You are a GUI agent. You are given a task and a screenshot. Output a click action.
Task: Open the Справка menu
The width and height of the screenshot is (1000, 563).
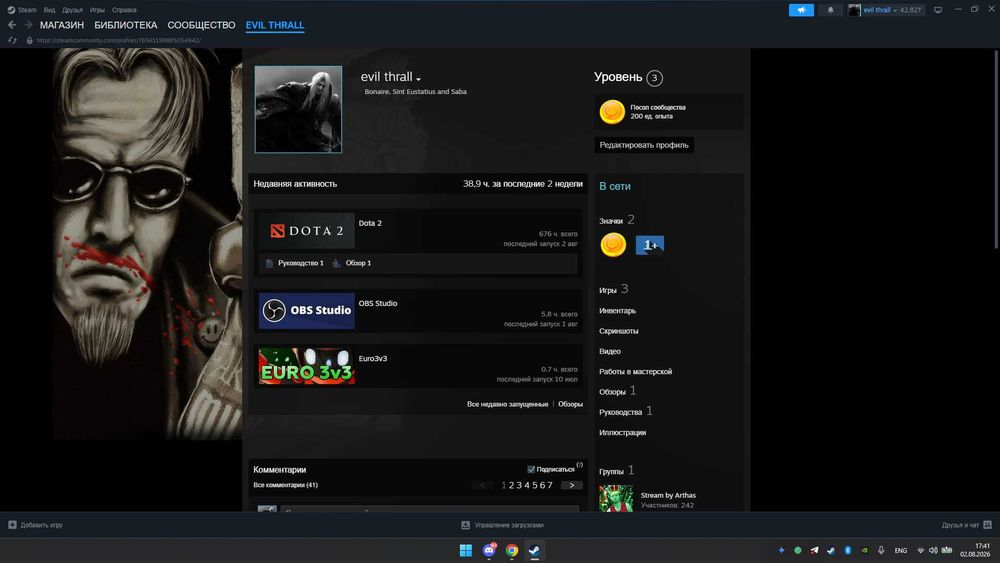124,10
